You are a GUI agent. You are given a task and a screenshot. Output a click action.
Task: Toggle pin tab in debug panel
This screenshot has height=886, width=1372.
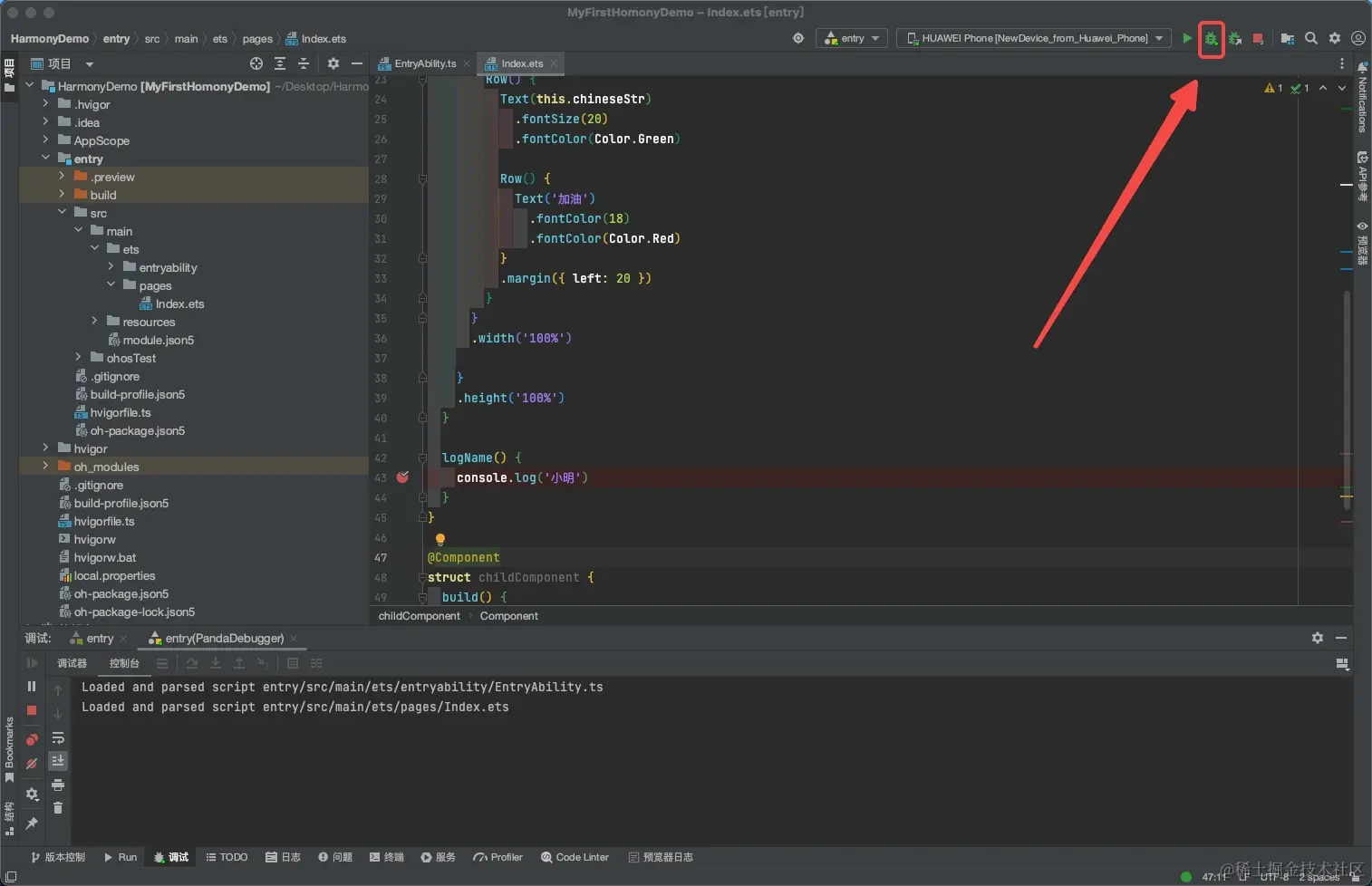tap(32, 823)
